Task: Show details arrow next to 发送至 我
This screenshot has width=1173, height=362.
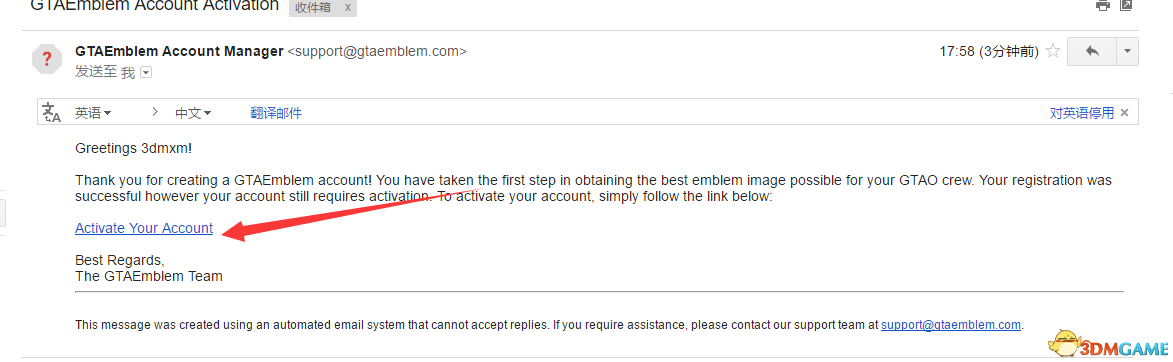Action: click(x=147, y=73)
